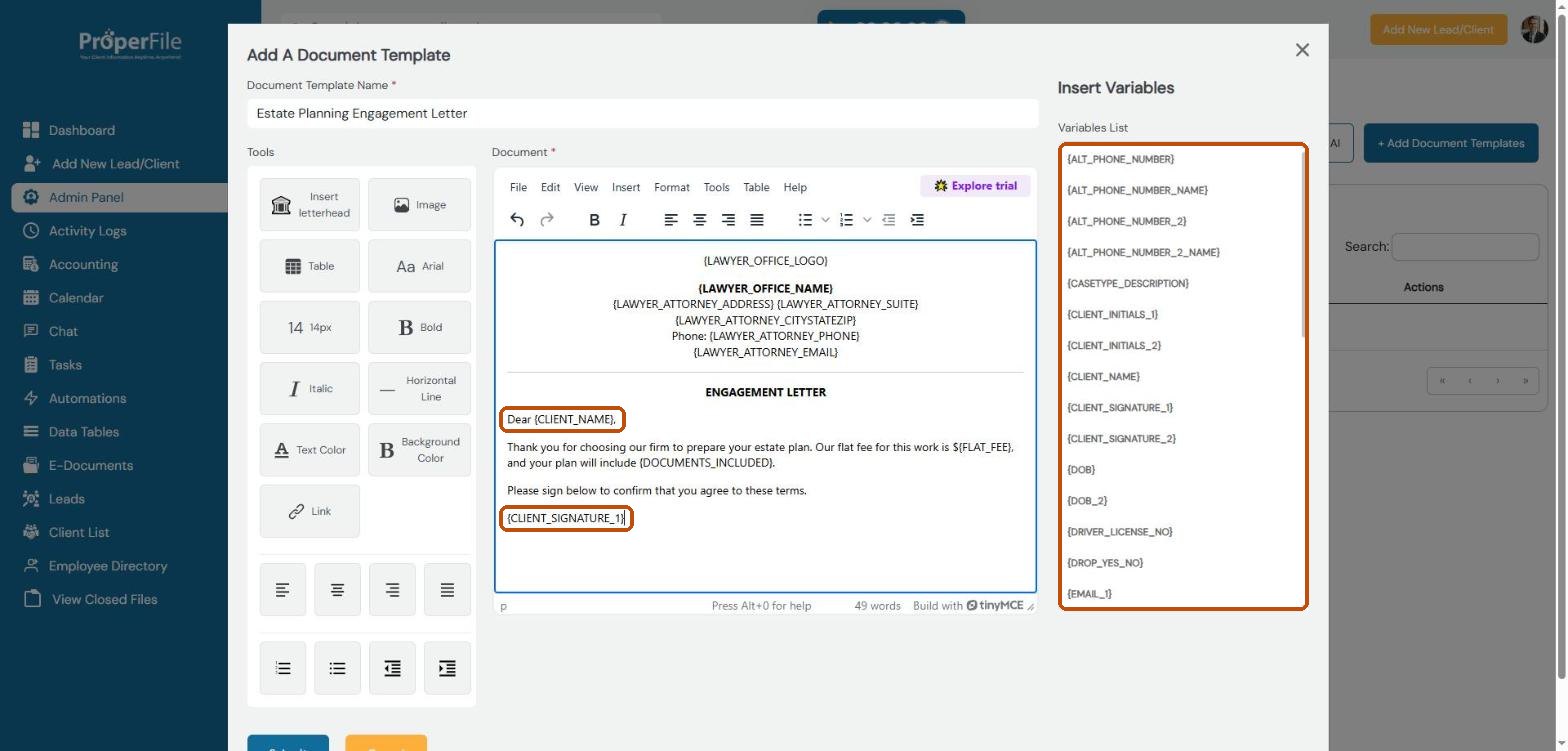Decrease indent from Tools panel
Image resolution: width=1568 pixels, height=751 pixels.
pos(392,668)
